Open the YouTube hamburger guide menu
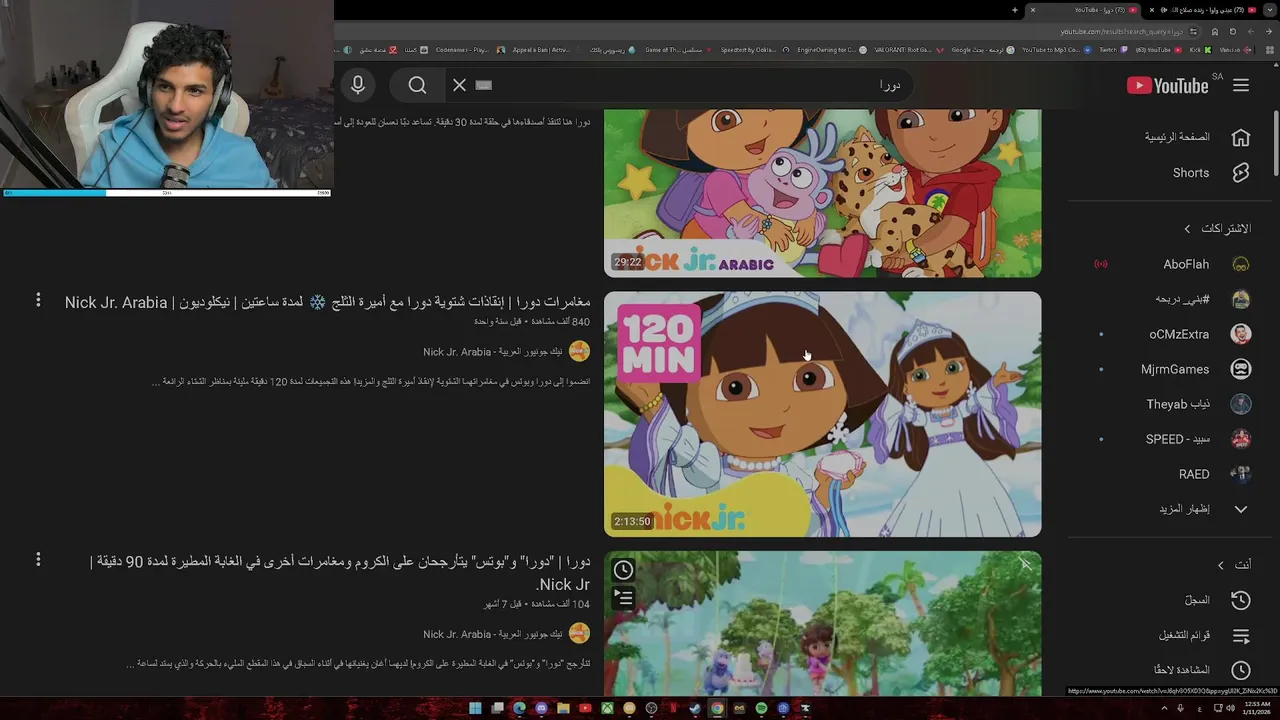Image resolution: width=1280 pixels, height=720 pixels. click(x=1241, y=86)
